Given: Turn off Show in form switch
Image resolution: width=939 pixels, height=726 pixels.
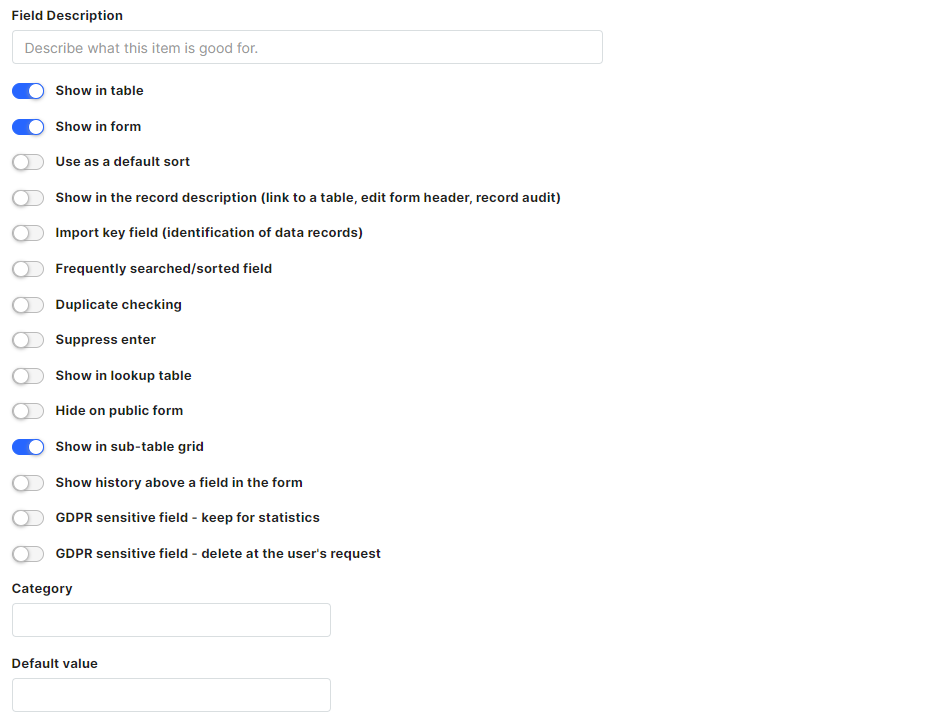Looking at the screenshot, I should [28, 127].
